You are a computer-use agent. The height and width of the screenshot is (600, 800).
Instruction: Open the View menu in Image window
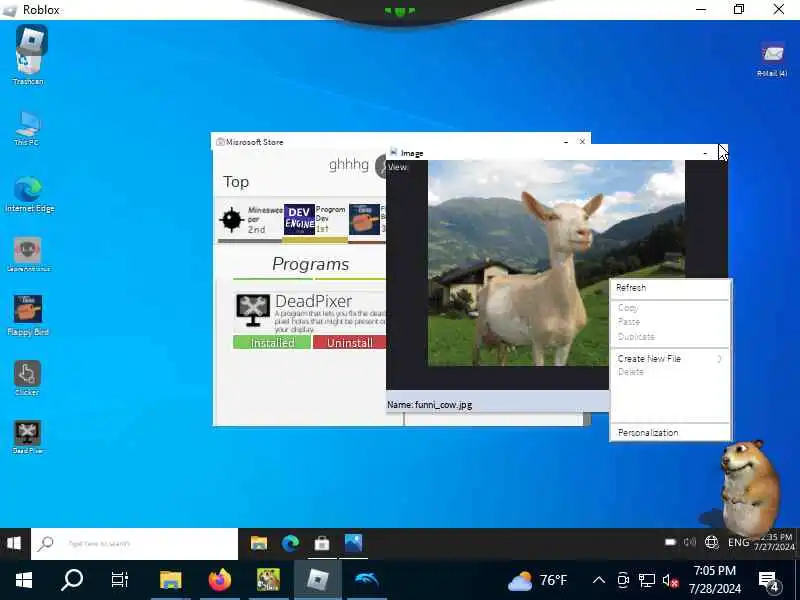[x=397, y=167]
